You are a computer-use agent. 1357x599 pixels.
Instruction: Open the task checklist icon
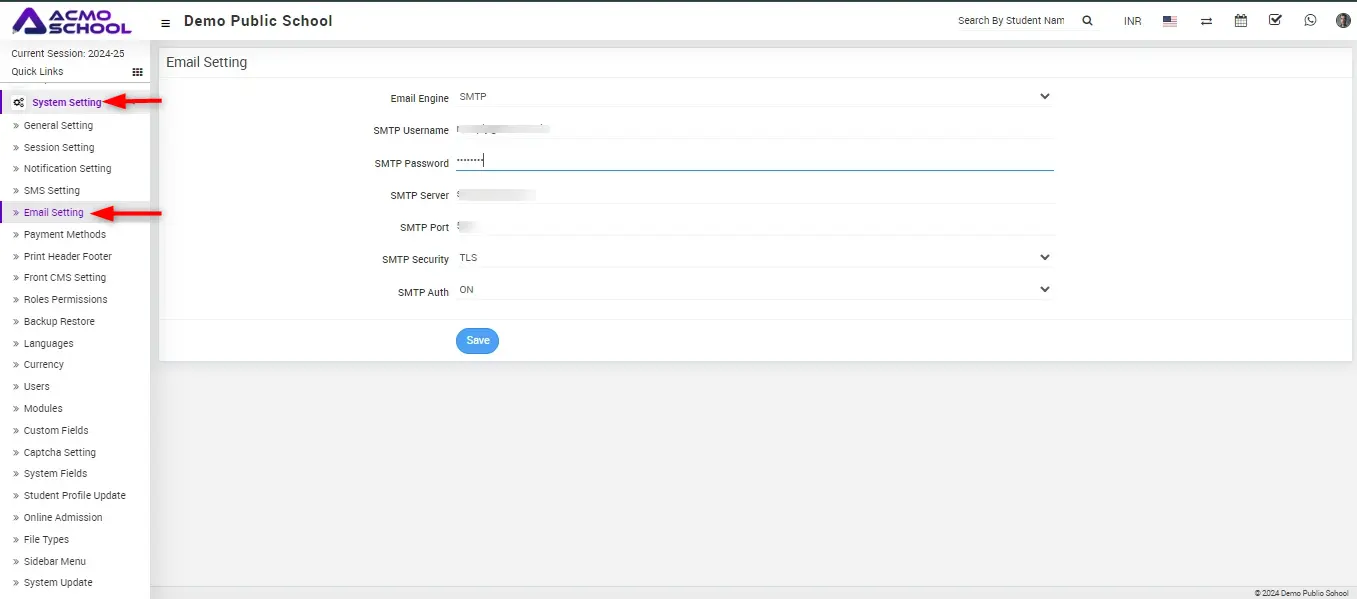pos(1275,20)
